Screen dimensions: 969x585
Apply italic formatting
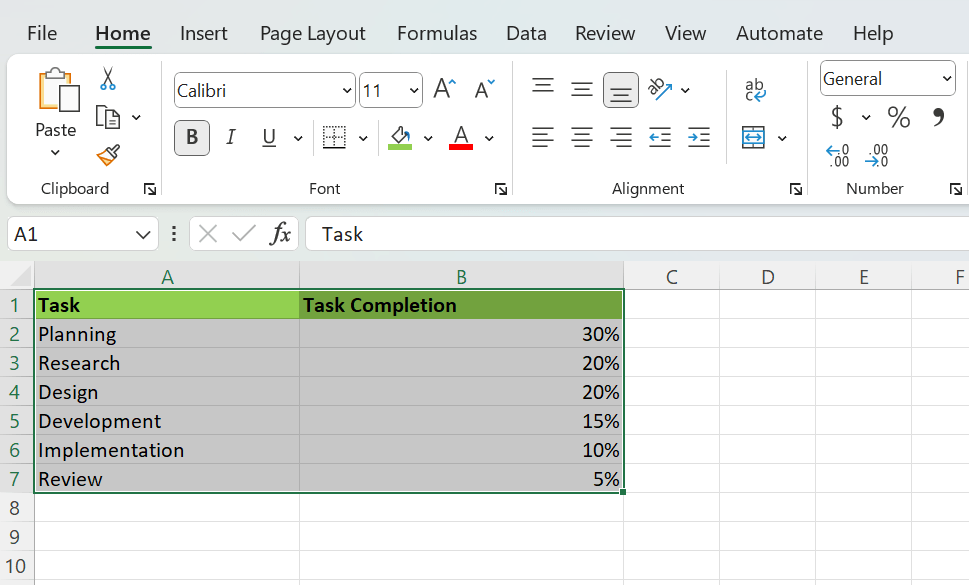click(231, 137)
